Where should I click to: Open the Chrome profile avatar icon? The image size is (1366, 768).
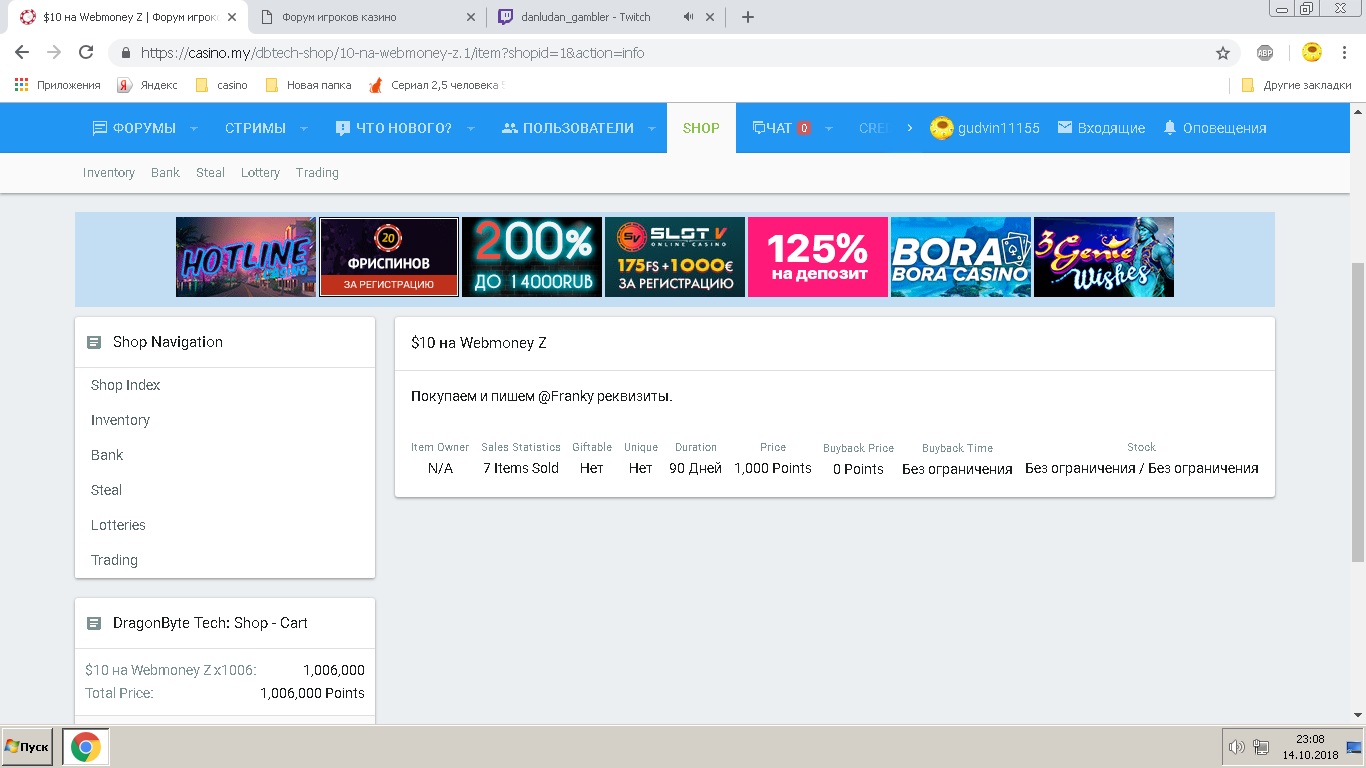pyautogui.click(x=1312, y=52)
